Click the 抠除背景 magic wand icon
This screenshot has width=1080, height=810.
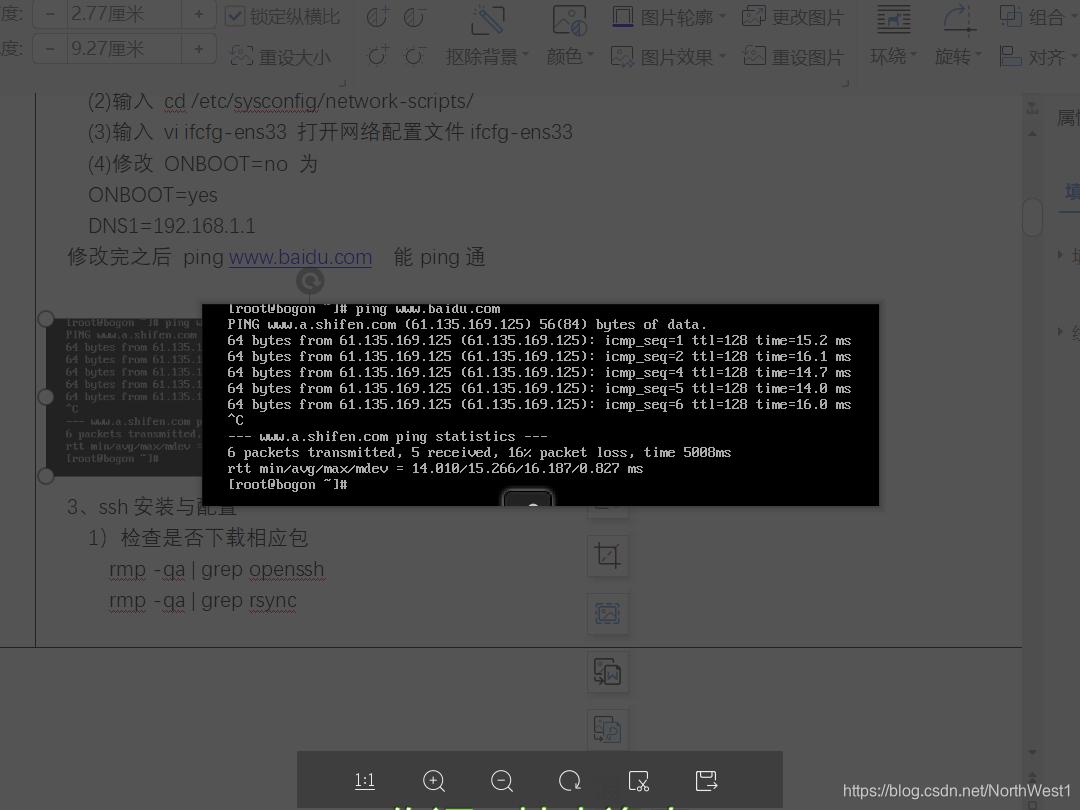(x=488, y=19)
